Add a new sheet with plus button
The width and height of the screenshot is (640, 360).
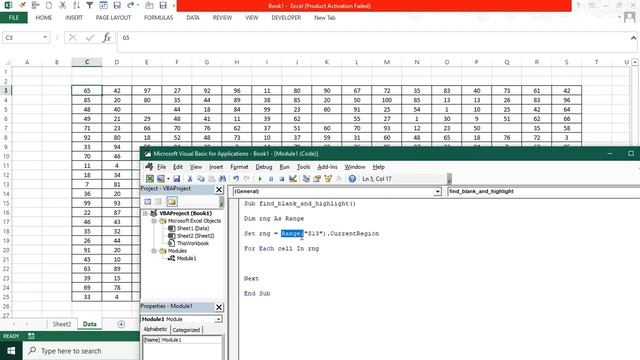tap(121, 324)
